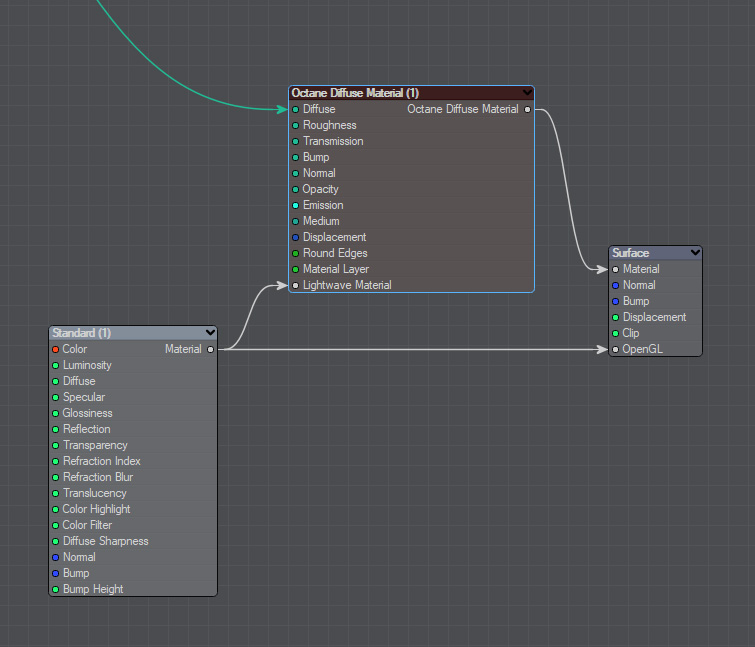
Task: Click the Material output socket on Standard node
Action: coord(210,349)
